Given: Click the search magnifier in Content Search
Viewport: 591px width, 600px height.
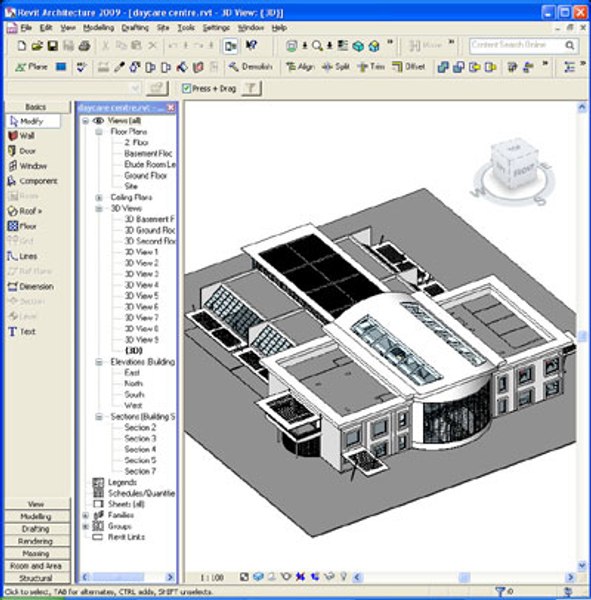Looking at the screenshot, I should pyautogui.click(x=570, y=46).
